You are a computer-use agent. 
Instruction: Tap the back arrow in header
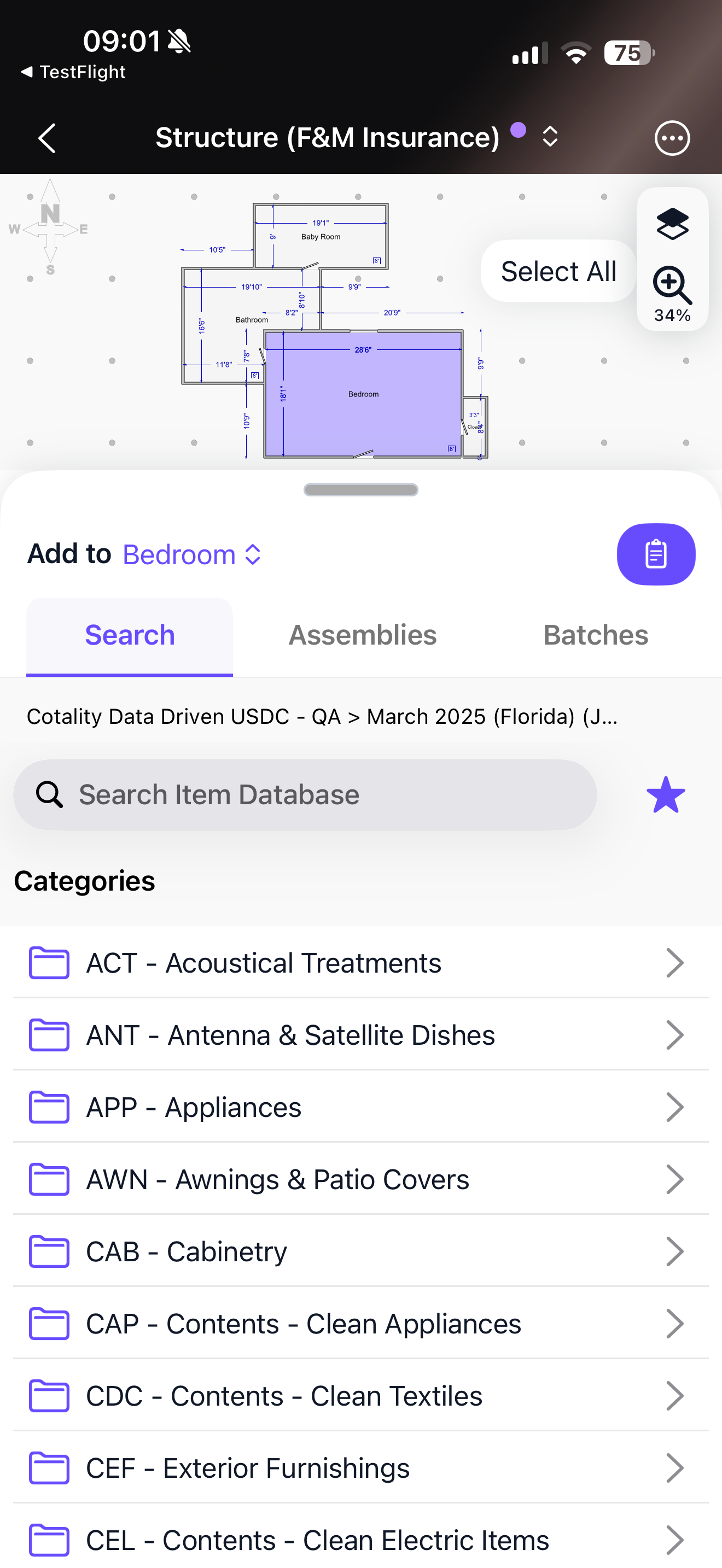pyautogui.click(x=47, y=138)
